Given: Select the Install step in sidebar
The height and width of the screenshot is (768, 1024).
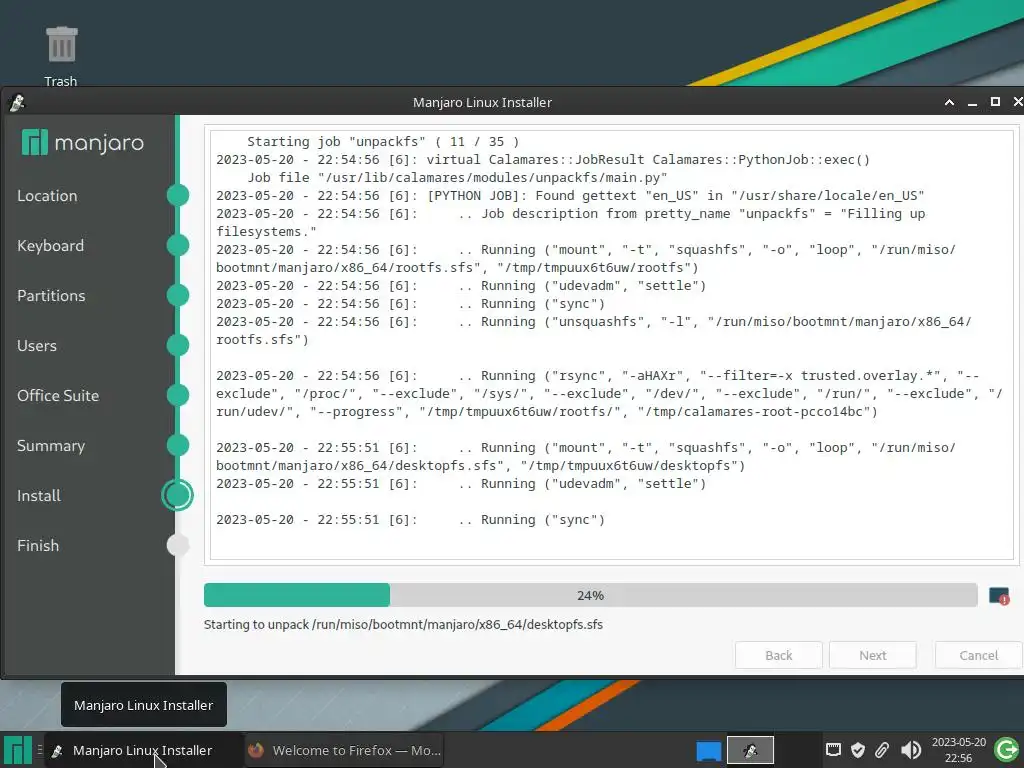Looking at the screenshot, I should [39, 496].
